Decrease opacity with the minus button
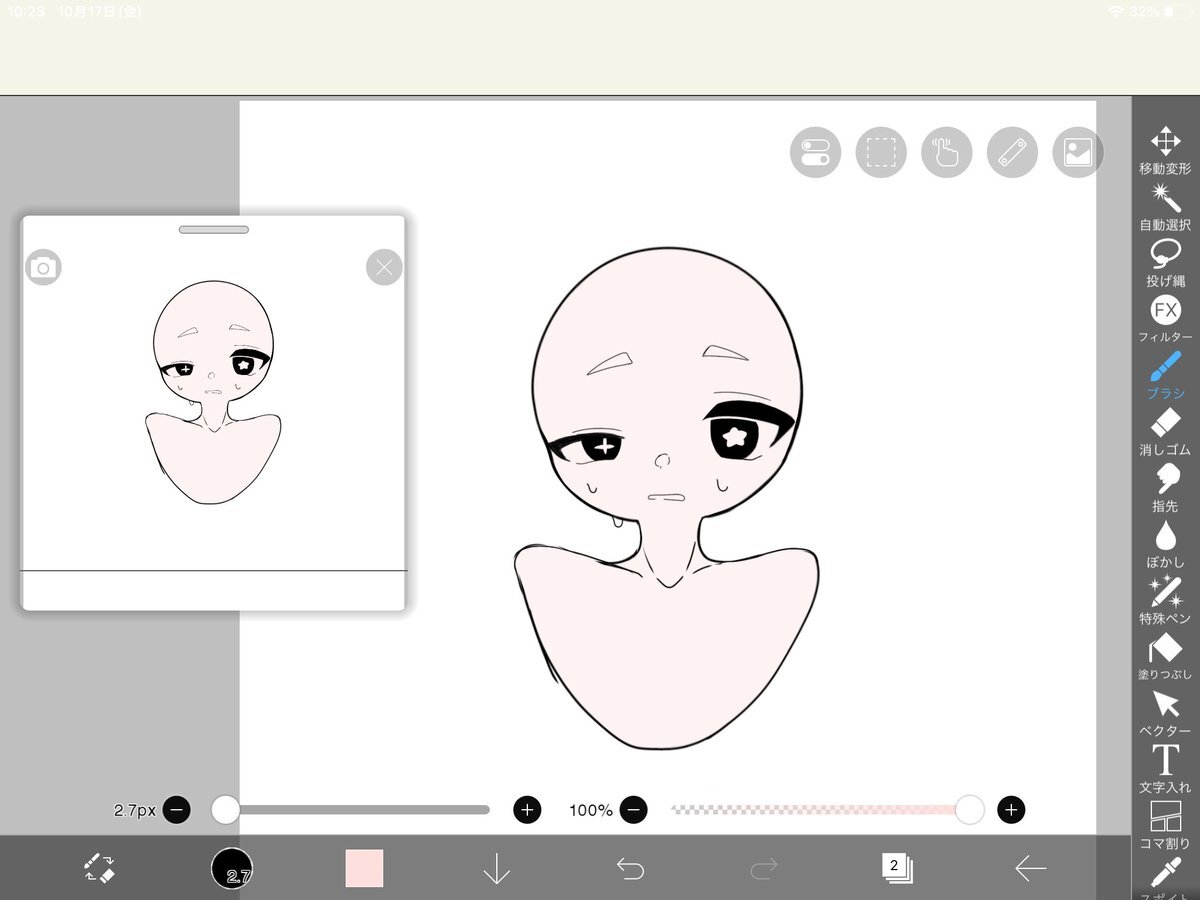The image size is (1200, 900). pos(634,810)
